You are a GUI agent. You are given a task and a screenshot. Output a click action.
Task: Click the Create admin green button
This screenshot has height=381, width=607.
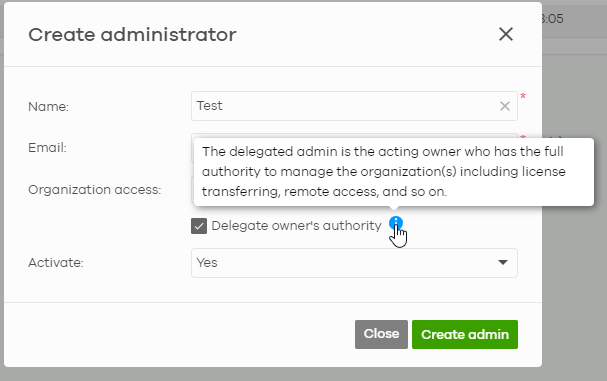465,335
